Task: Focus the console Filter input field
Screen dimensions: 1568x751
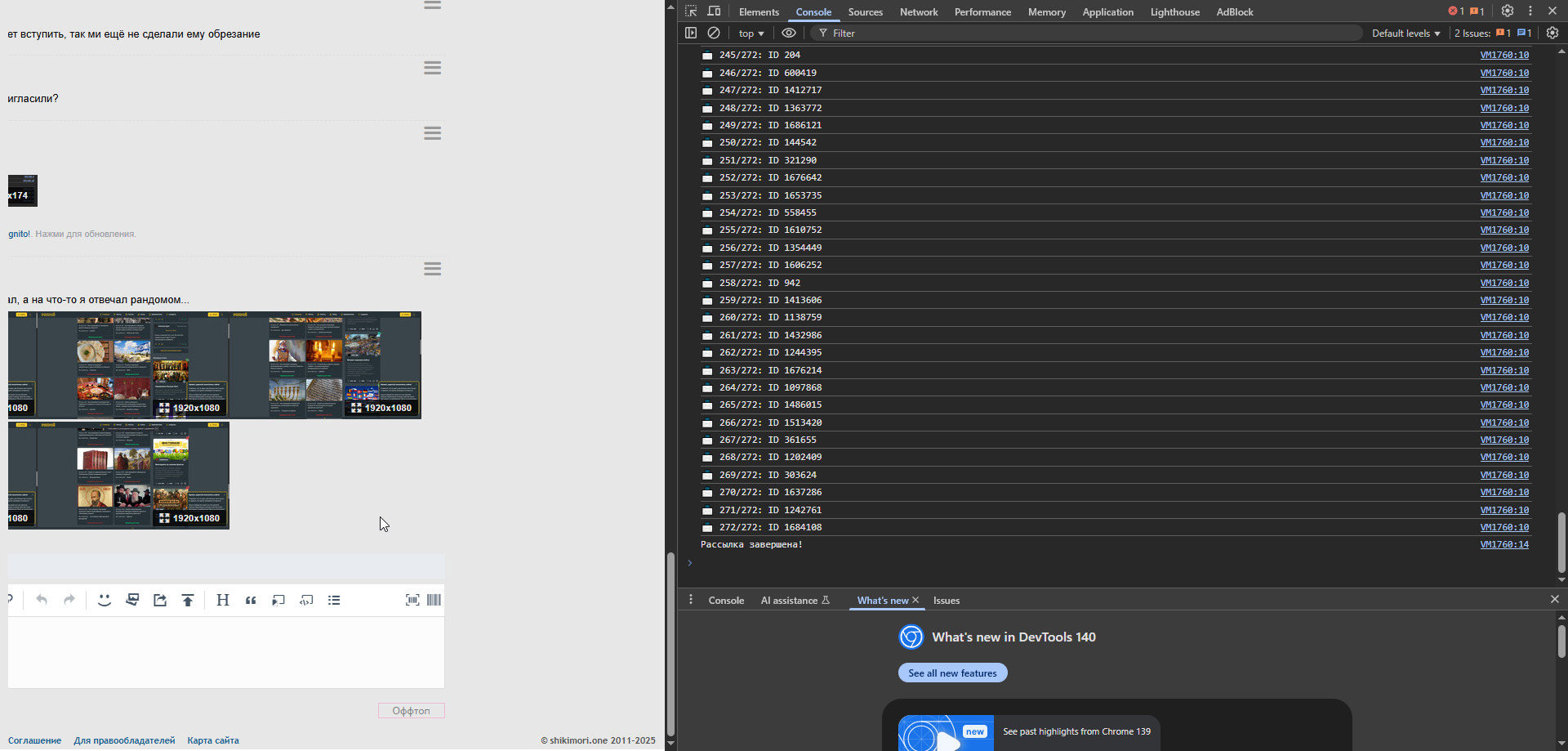Action: click(x=1086, y=34)
